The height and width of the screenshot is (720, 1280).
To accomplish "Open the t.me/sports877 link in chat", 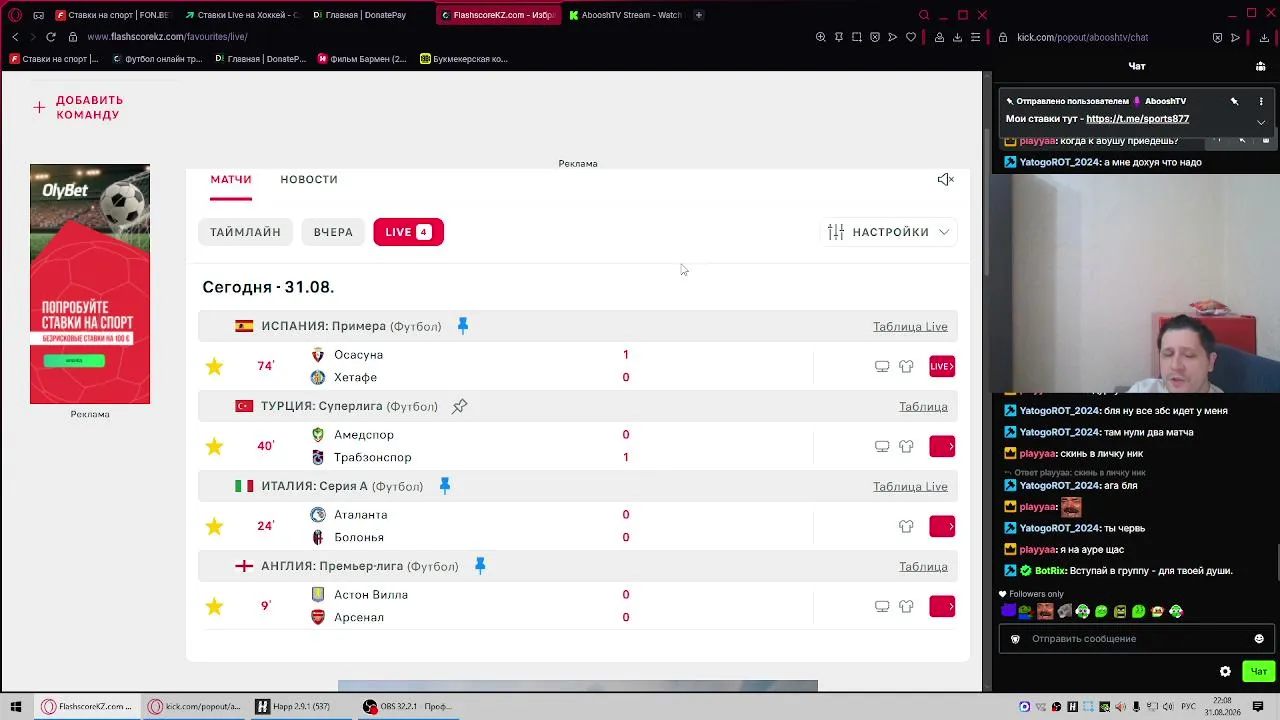I will [x=1137, y=119].
